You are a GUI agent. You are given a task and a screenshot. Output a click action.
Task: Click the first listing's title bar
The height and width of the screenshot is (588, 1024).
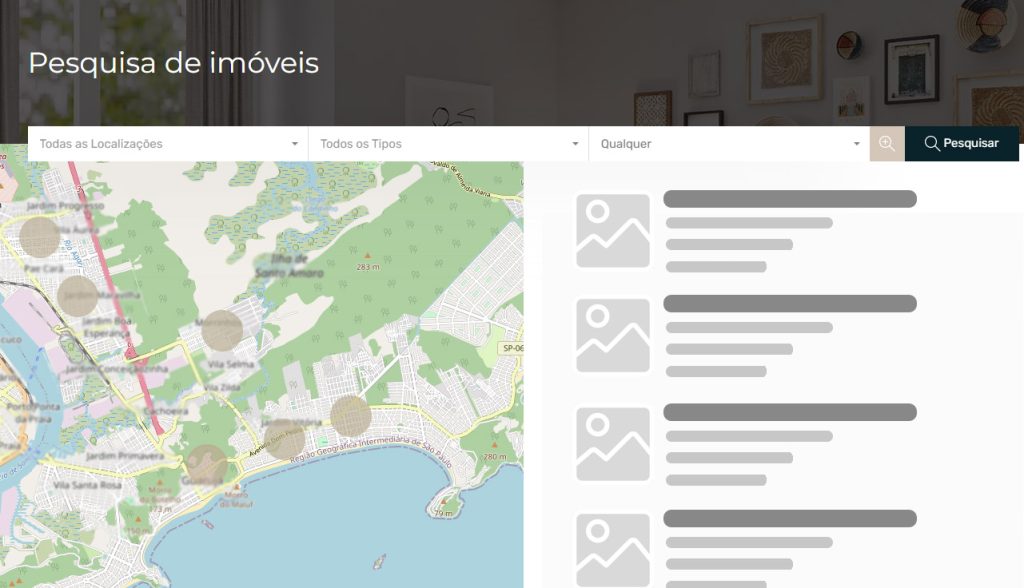[x=790, y=199]
